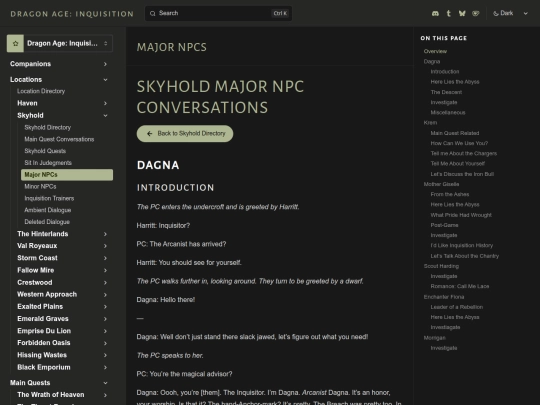Screen dimensions: 540x405
Task: Expand The Hinterlands submenu
Action: 105,234
